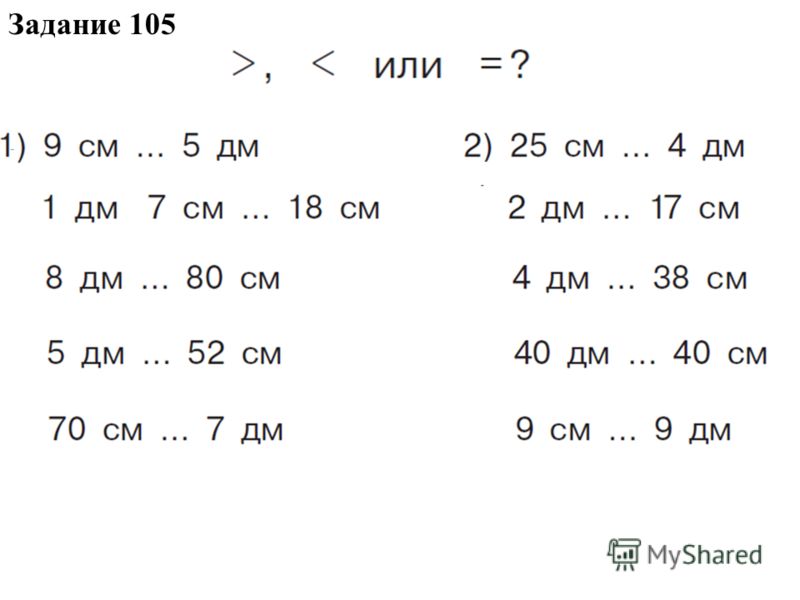This screenshot has height=600, width=800.
Task: Click the word 'или' in the instruction
Action: coord(408,67)
